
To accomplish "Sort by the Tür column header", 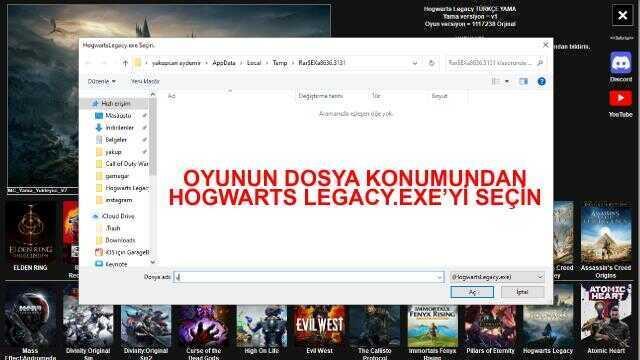I will (x=376, y=96).
